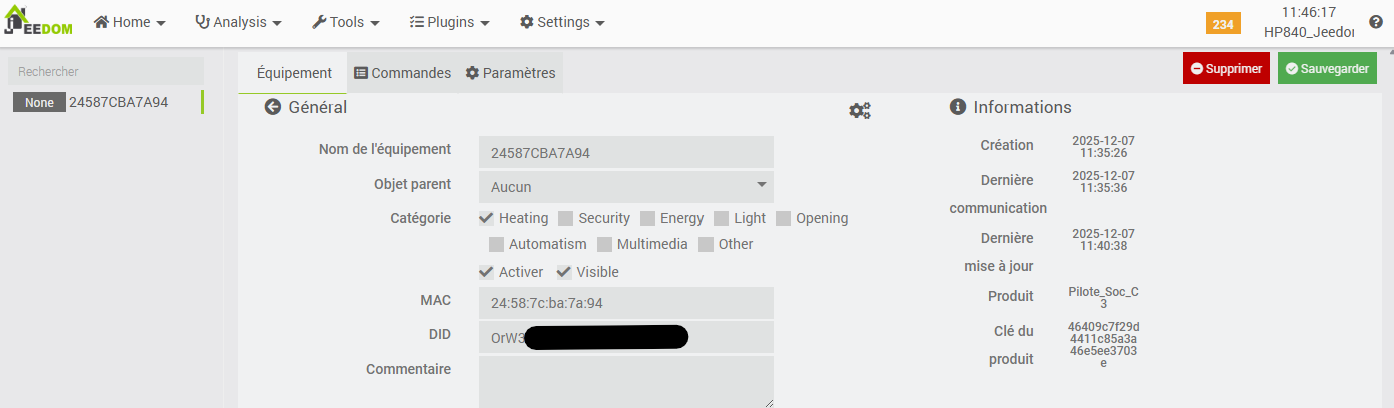
Task: Switch to the Paramètres tab
Action: pos(510,73)
